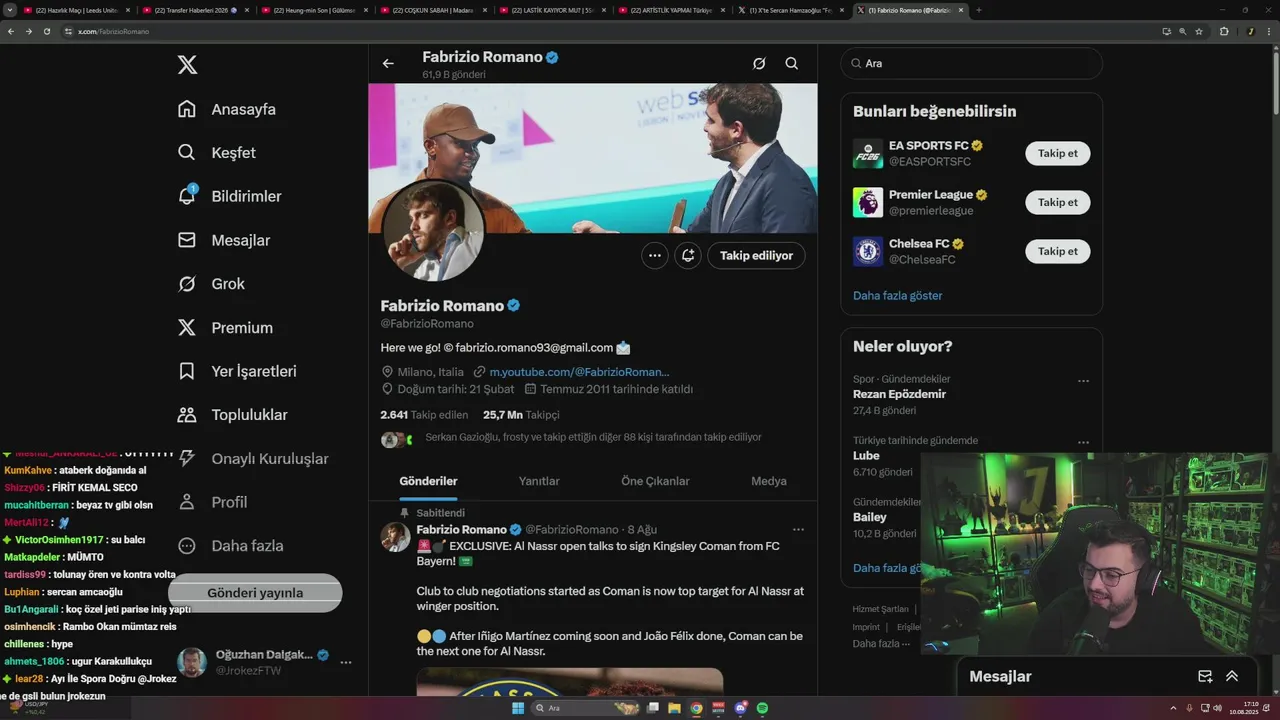The image size is (1280, 720).
Task: View followers you know (Serkan Gazioğlu, frosty)
Action: click(593, 437)
